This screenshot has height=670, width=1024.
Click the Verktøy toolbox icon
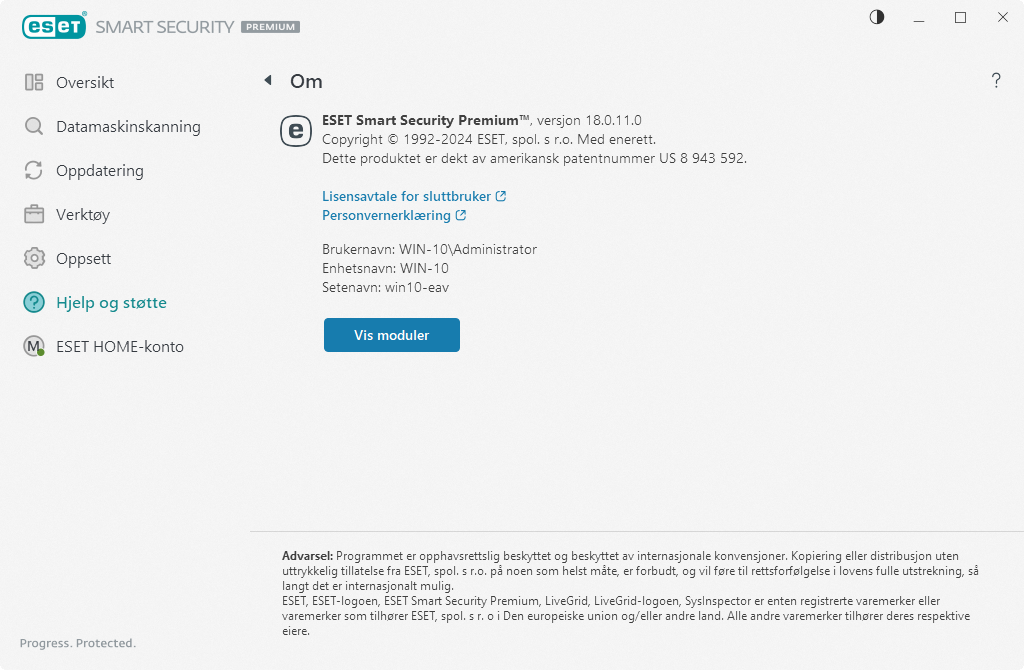pyautogui.click(x=34, y=215)
